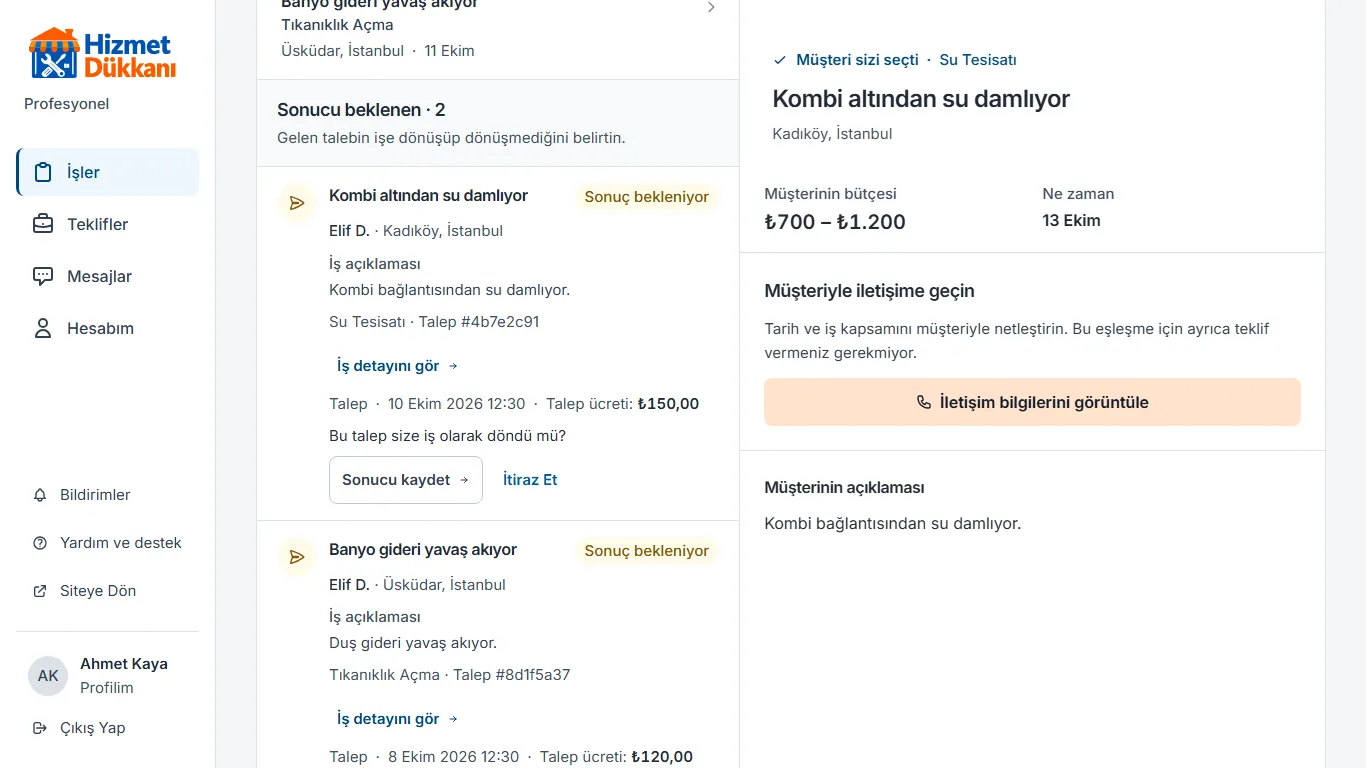This screenshot has height=768, width=1366.
Task: Open the İşler menu item
Action: point(108,172)
